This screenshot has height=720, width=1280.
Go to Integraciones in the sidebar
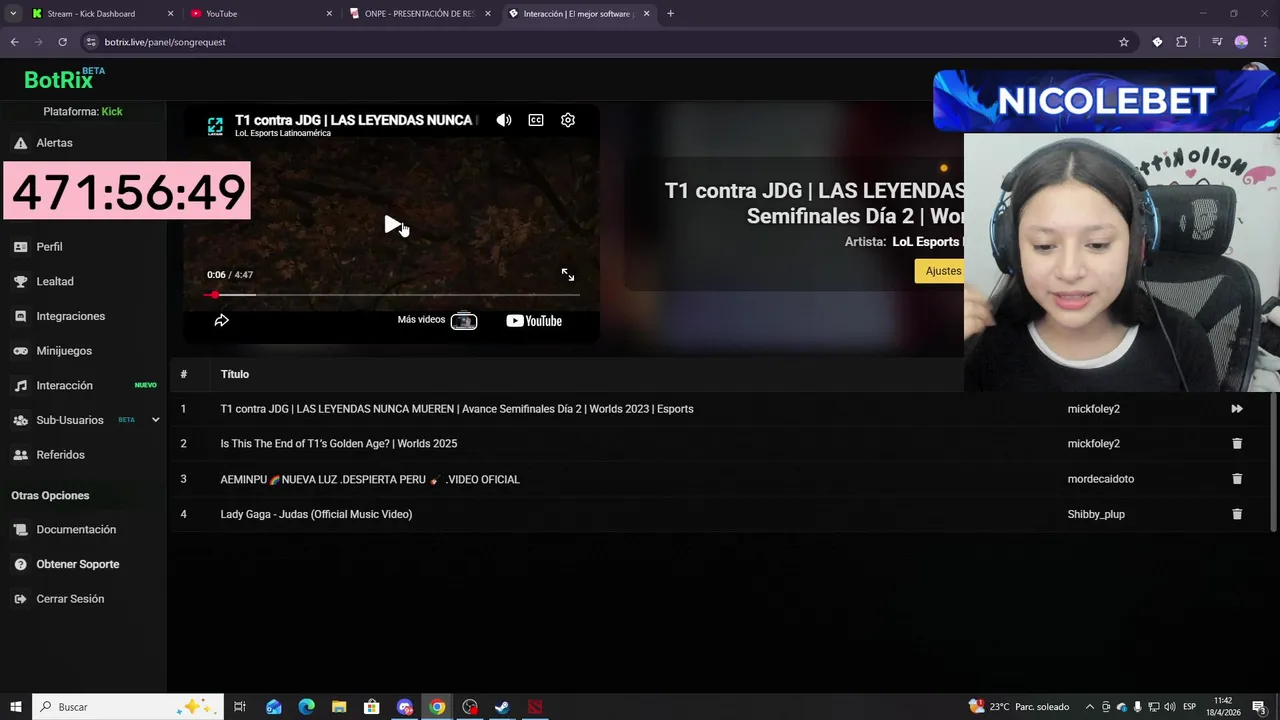point(70,316)
